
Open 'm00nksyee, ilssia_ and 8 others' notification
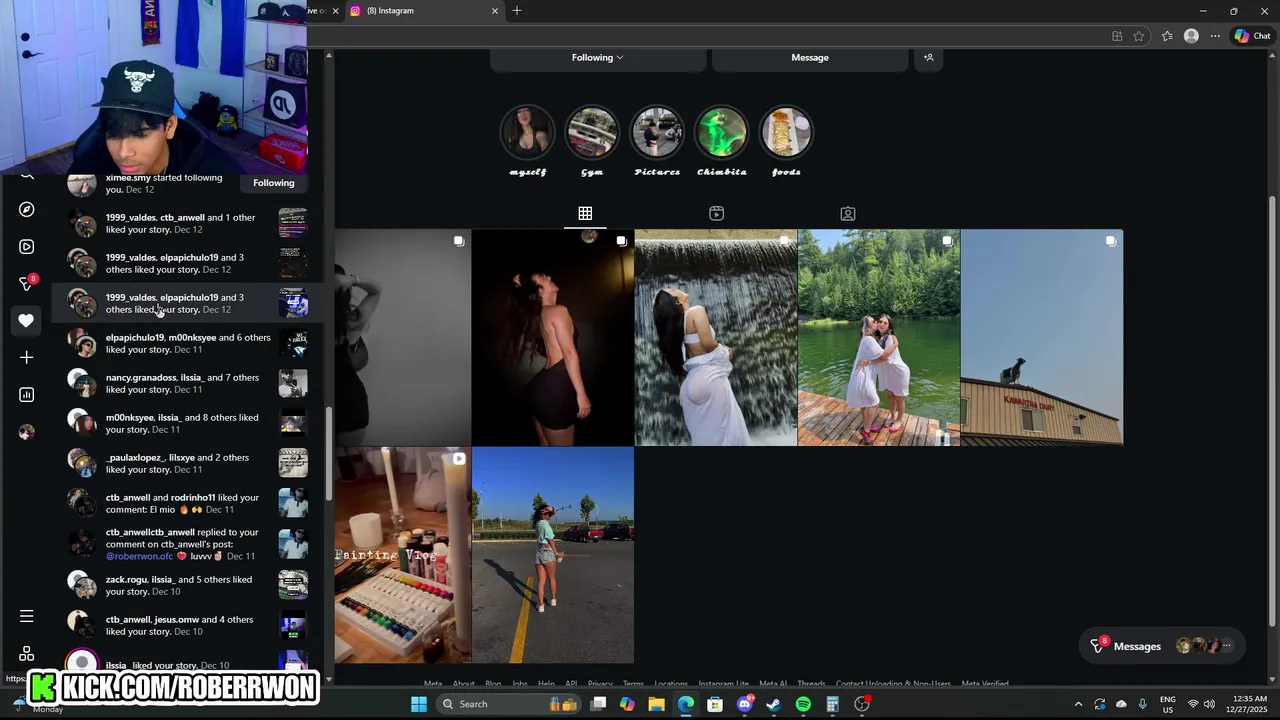[x=187, y=423]
